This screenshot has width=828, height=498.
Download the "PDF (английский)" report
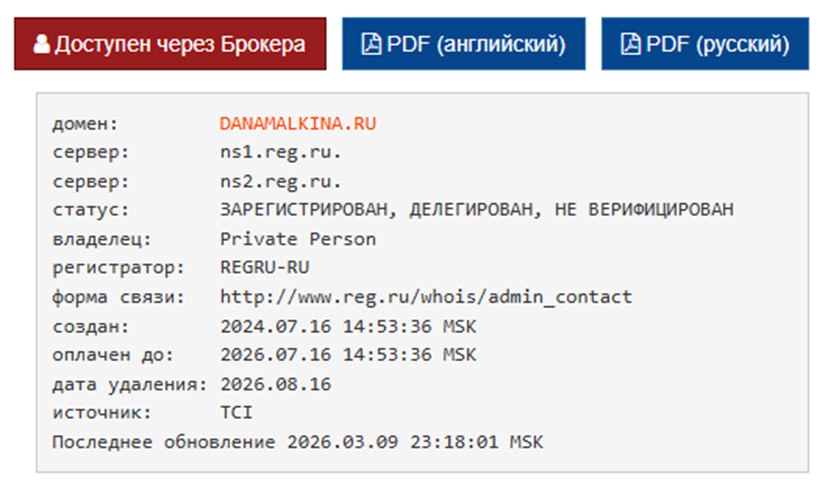(464, 45)
